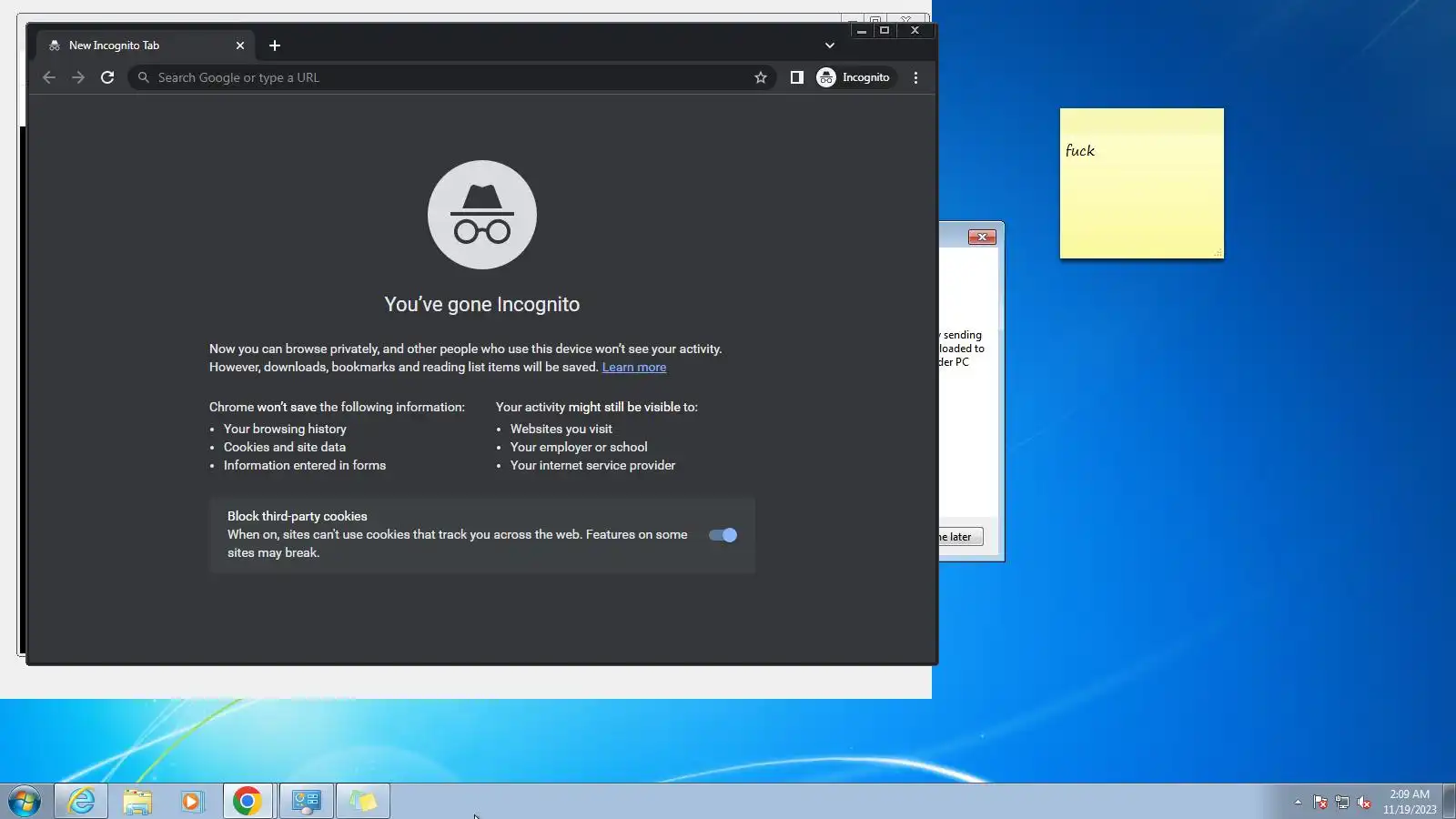Viewport: 1456px width, 819px height.
Task: Click "Your activity might still be visible to:" text
Action: (x=597, y=407)
